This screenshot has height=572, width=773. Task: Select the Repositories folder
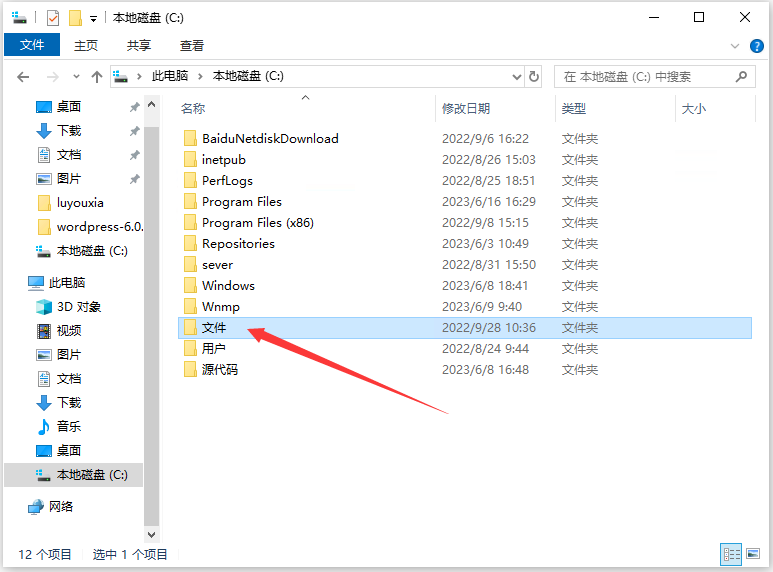click(238, 244)
